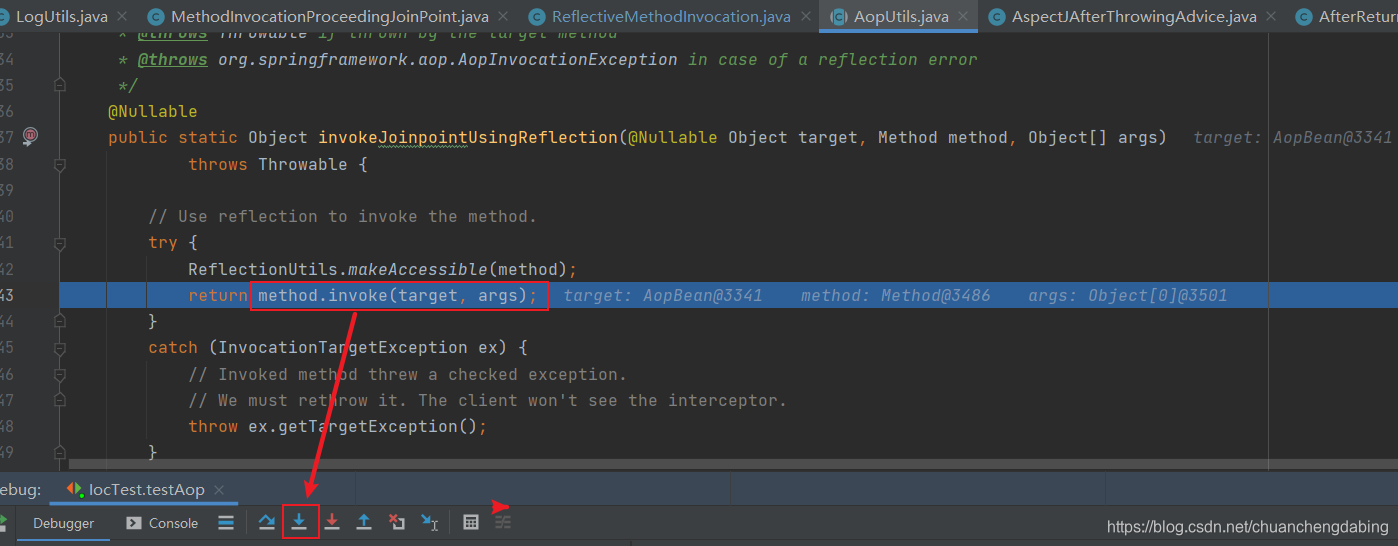Click the method breakpoint icon on line 37
The width and height of the screenshot is (1398, 546).
[x=30, y=135]
